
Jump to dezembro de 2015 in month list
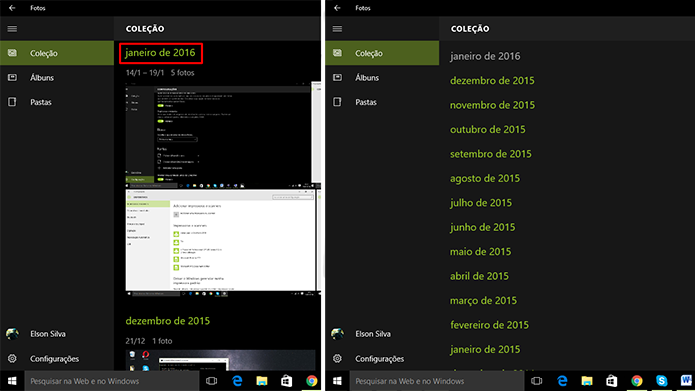pyautogui.click(x=492, y=81)
